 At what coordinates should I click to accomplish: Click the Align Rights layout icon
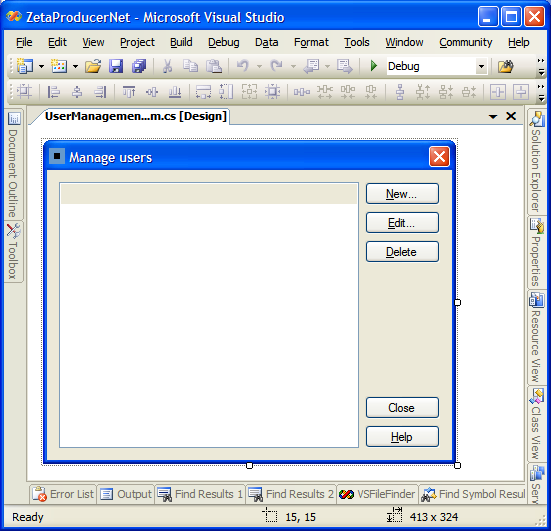pos(100,92)
